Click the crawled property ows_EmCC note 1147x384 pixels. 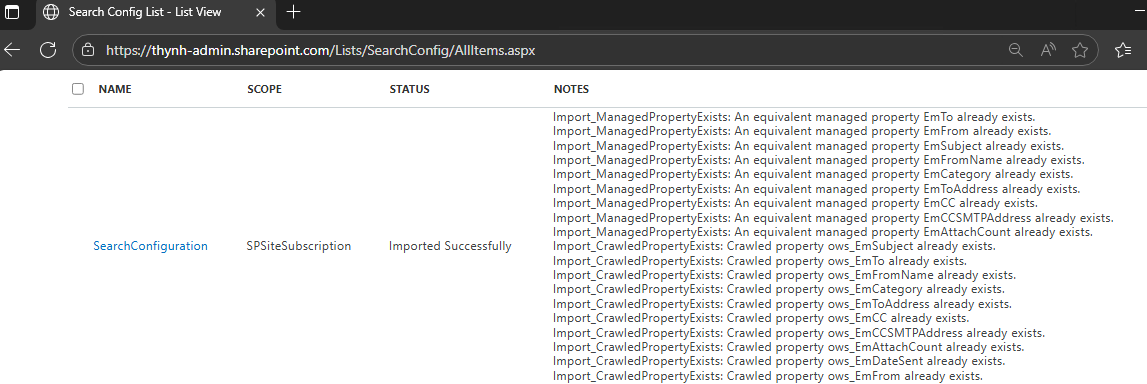click(x=761, y=318)
